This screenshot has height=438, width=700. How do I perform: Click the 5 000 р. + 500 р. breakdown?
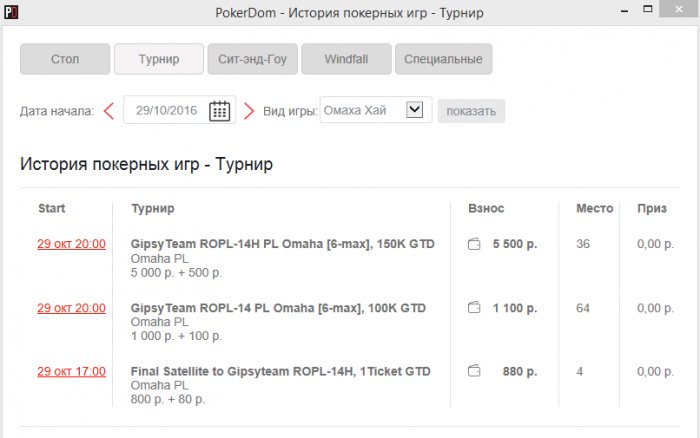click(x=176, y=273)
